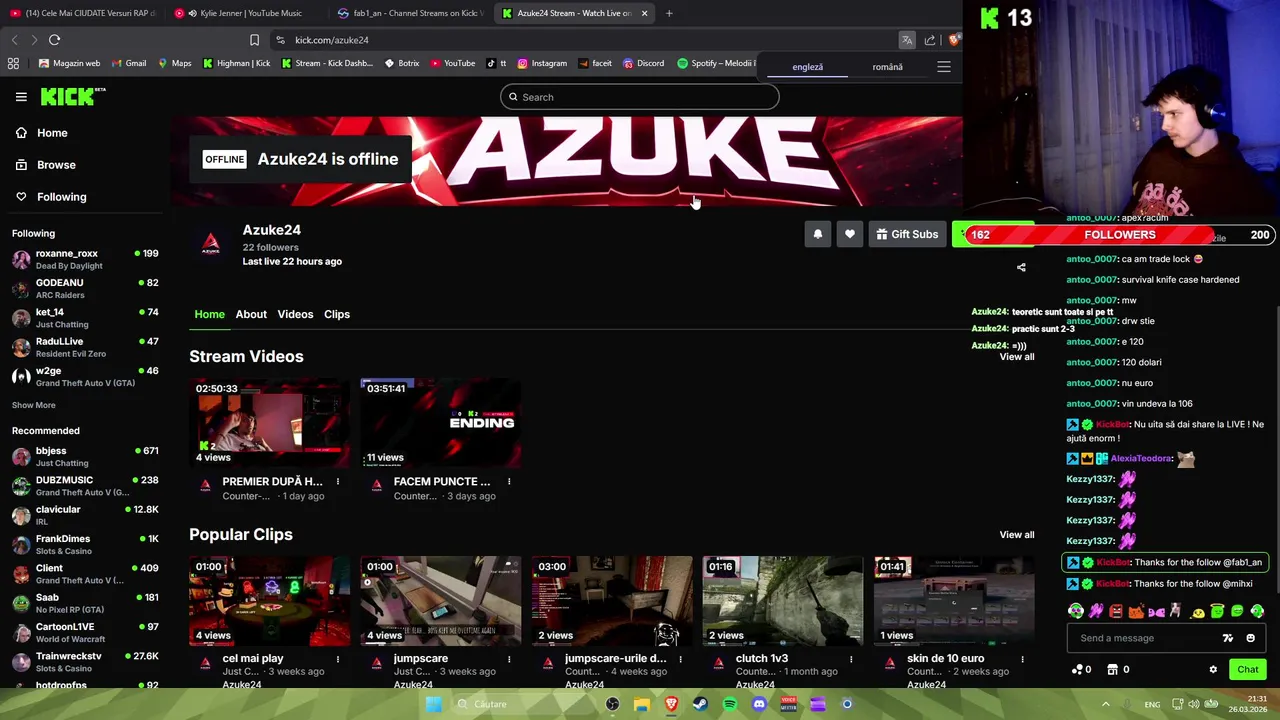This screenshot has width=1280, height=720.
Task: Click the Kick search field
Action: tap(639, 97)
